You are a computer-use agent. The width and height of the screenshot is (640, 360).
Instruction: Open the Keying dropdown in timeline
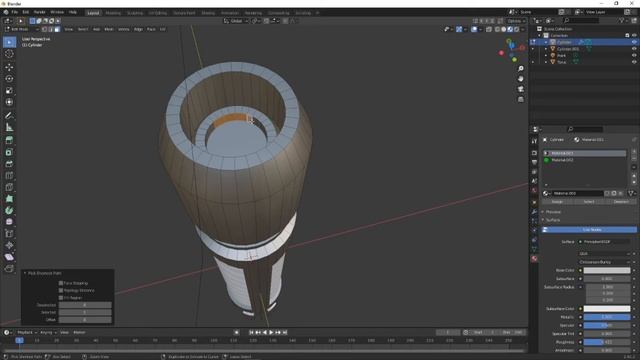click(x=49, y=333)
